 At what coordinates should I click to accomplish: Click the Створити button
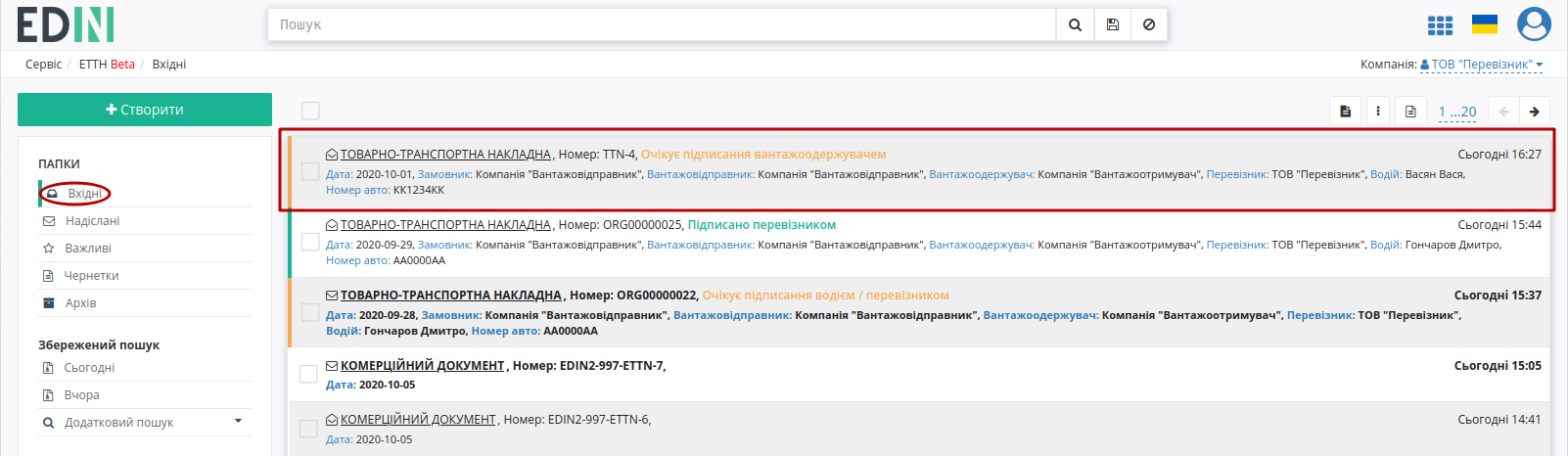click(x=145, y=110)
